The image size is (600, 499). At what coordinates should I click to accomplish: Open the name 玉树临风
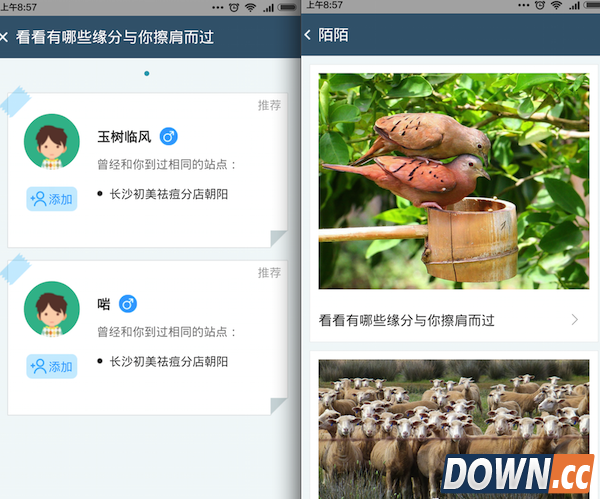124,137
